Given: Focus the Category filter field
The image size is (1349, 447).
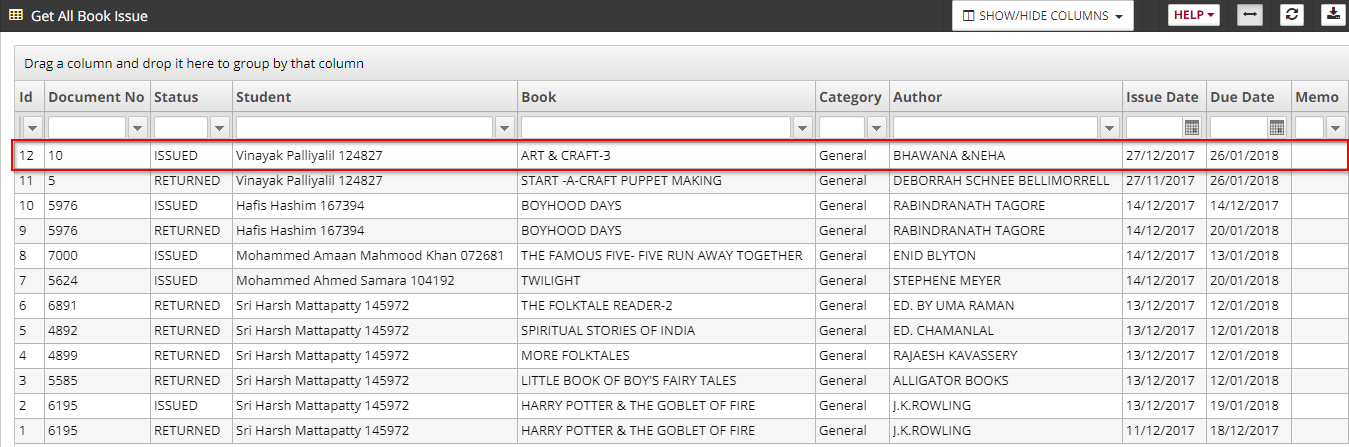Looking at the screenshot, I should tap(842, 128).
